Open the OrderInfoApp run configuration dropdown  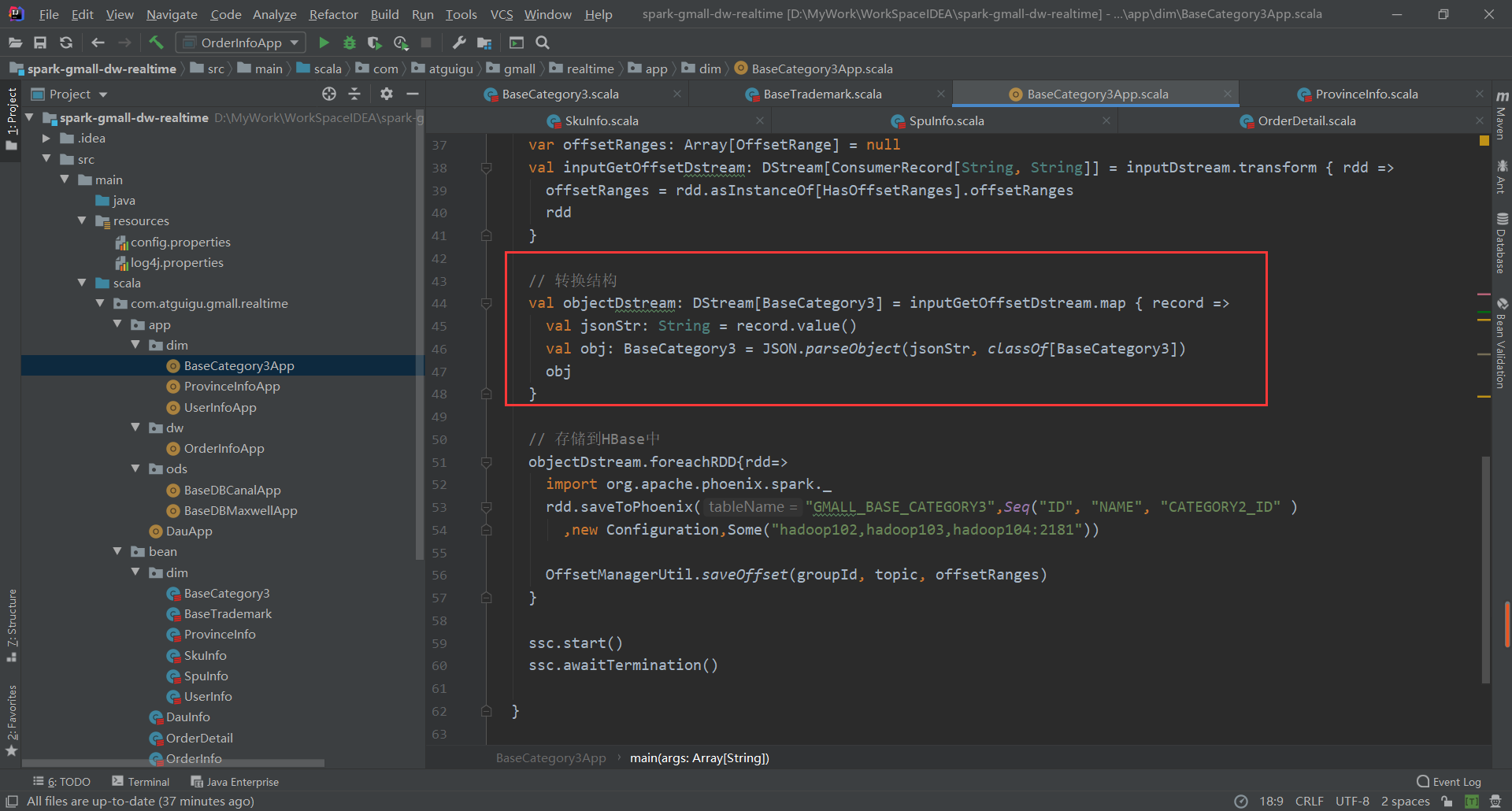[241, 43]
